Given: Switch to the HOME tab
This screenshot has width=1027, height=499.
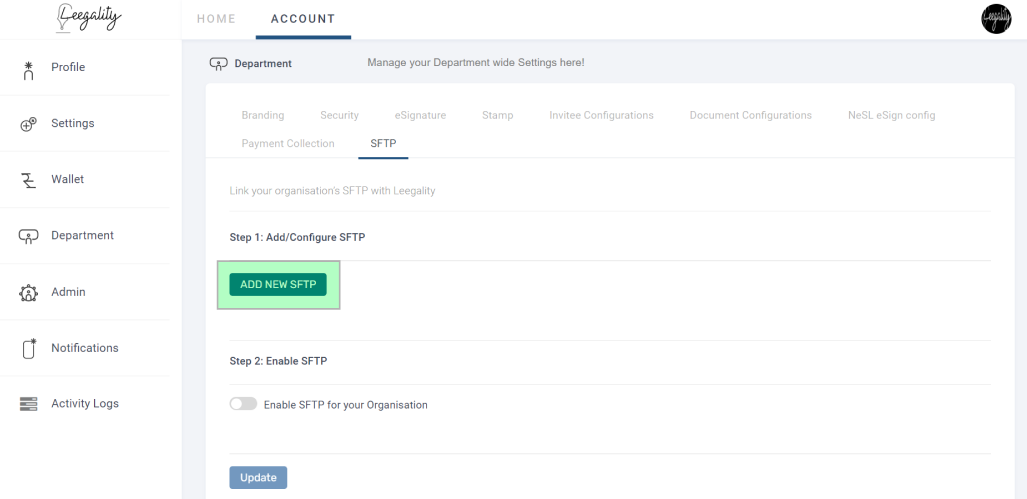Looking at the screenshot, I should [x=216, y=19].
